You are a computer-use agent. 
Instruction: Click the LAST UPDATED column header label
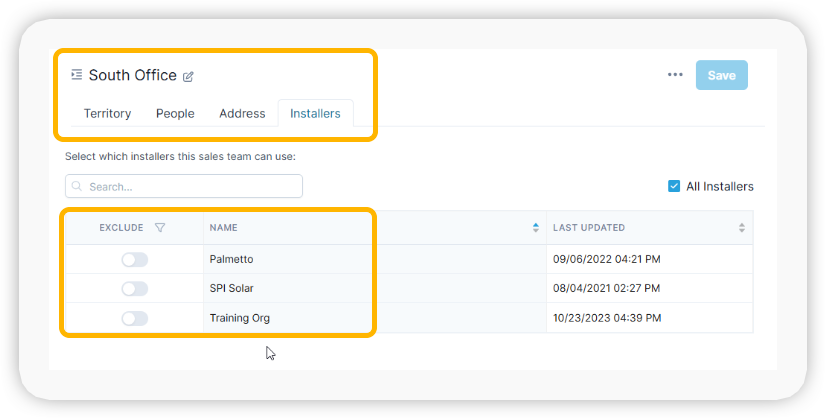589,227
